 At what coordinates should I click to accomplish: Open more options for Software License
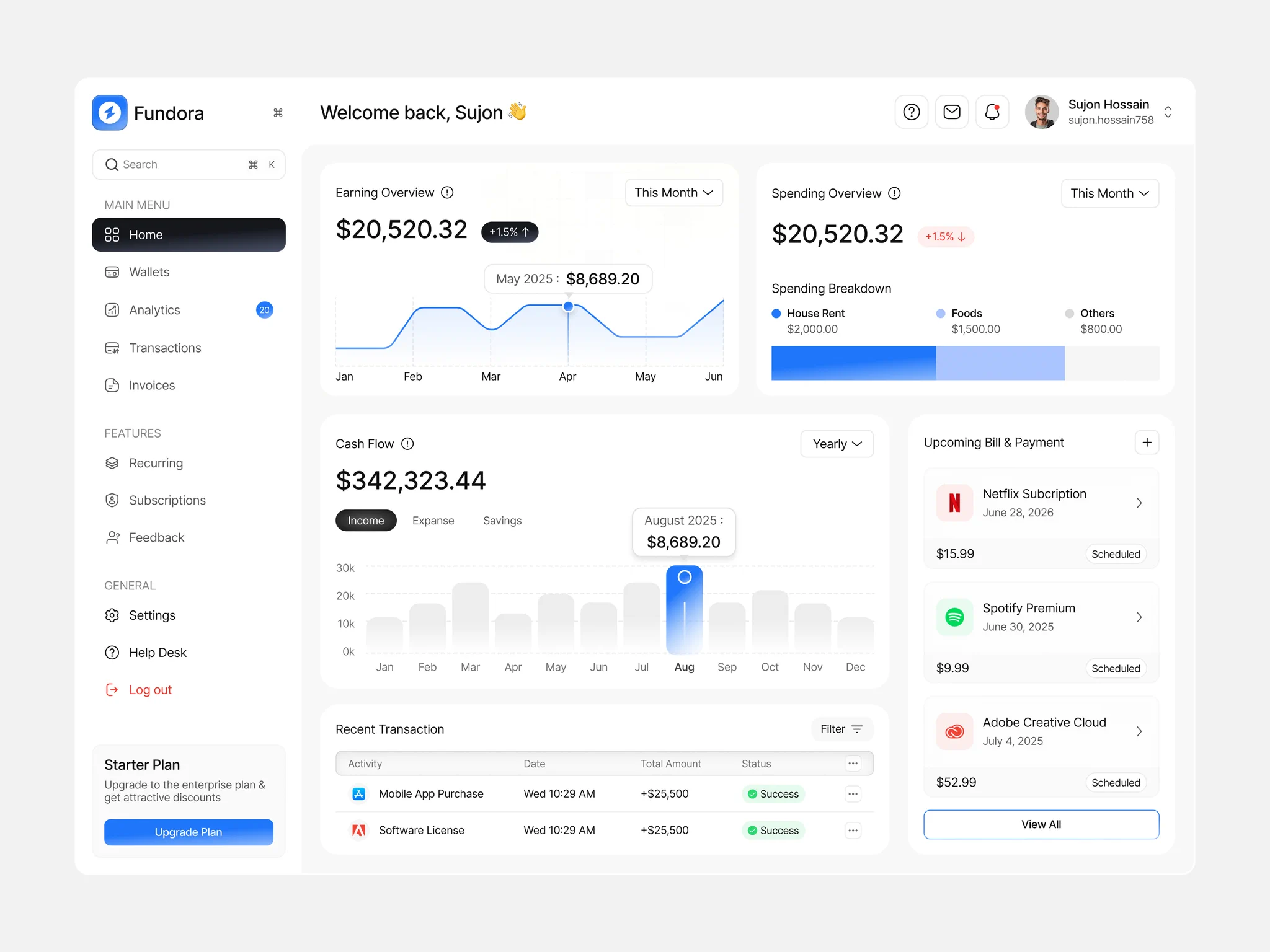pos(853,831)
